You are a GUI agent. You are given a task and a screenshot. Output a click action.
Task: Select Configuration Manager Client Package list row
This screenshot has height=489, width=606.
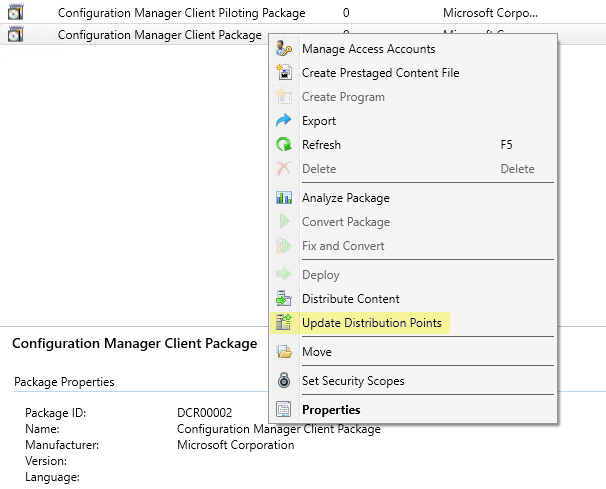(134, 34)
